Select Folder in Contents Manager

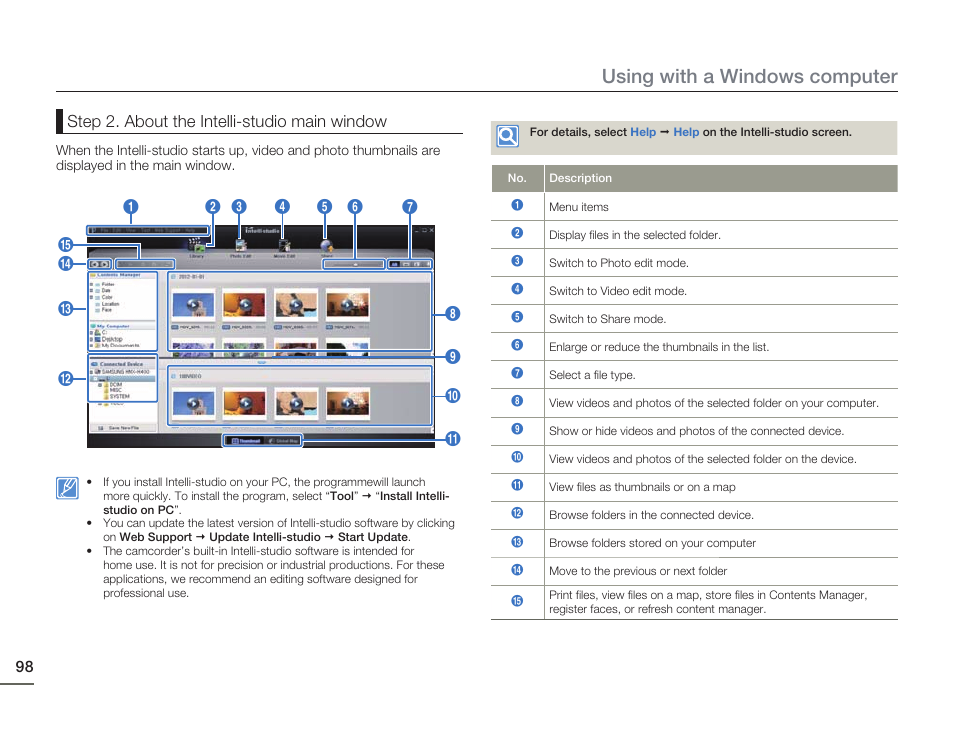click(x=108, y=284)
